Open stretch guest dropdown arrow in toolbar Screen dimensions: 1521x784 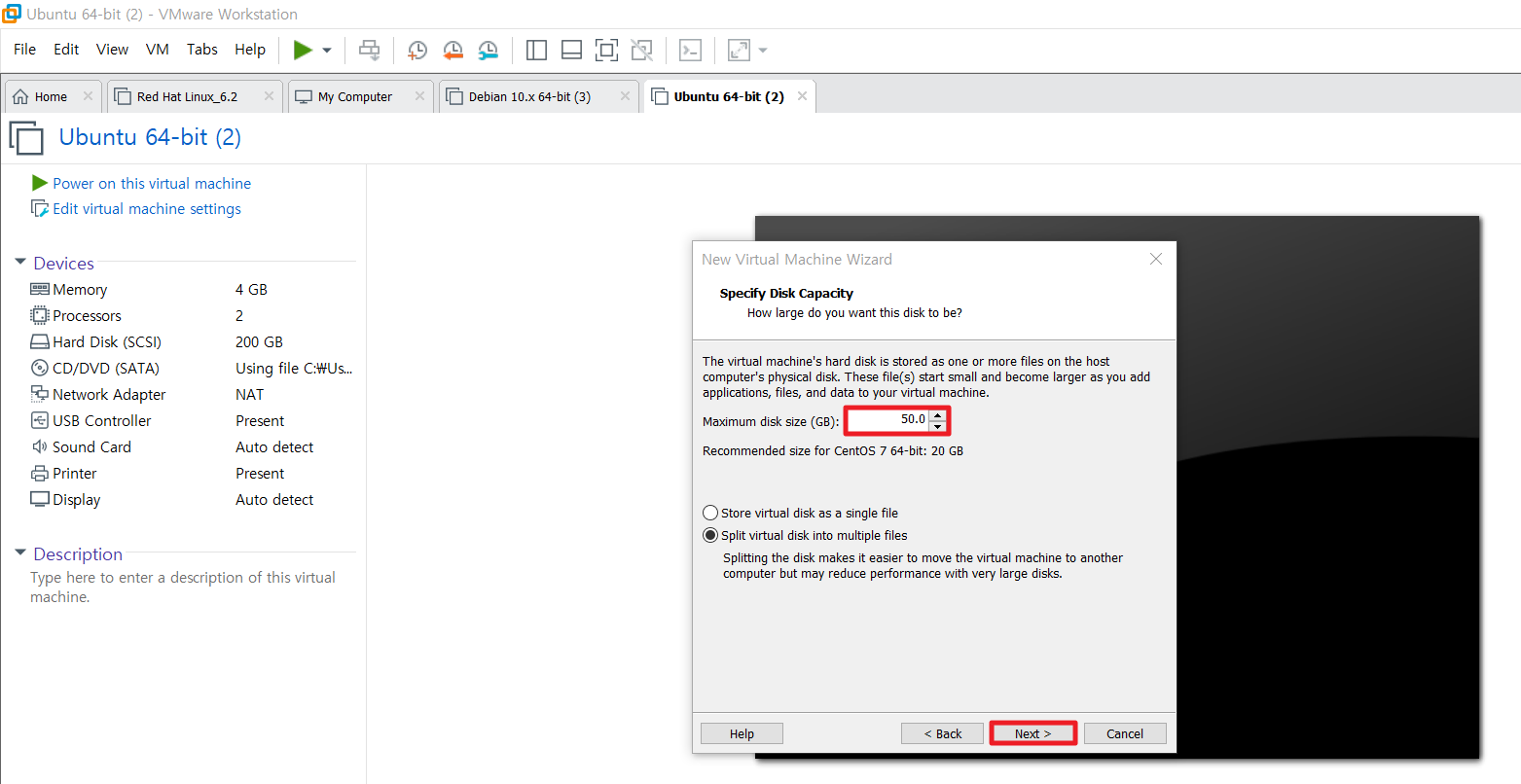763,50
